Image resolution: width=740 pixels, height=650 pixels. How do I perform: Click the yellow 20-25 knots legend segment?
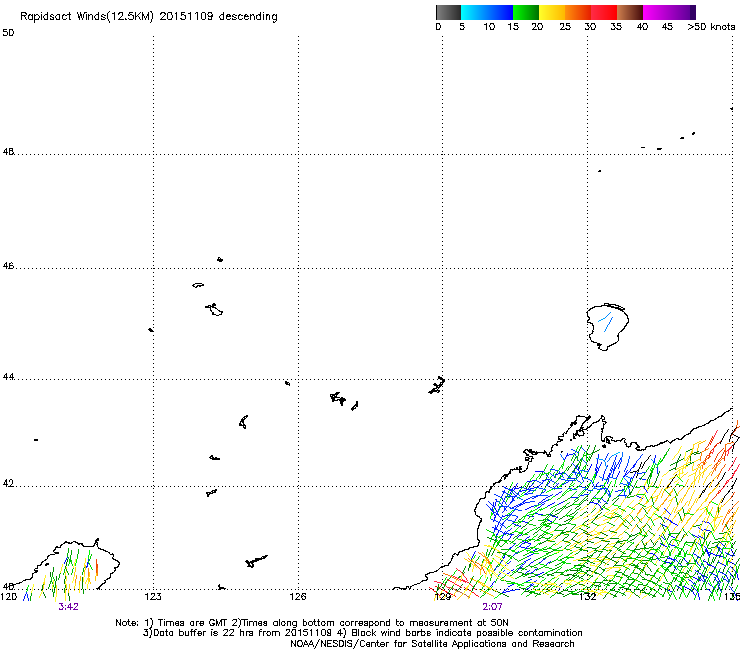[552, 12]
